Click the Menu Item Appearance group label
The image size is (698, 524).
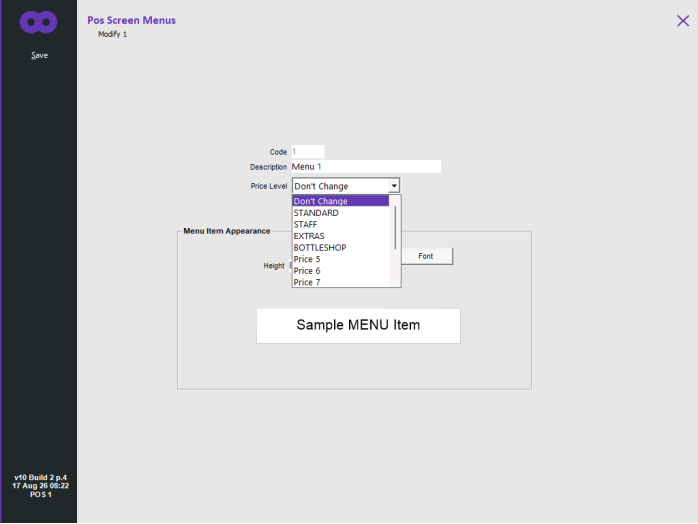tap(227, 231)
